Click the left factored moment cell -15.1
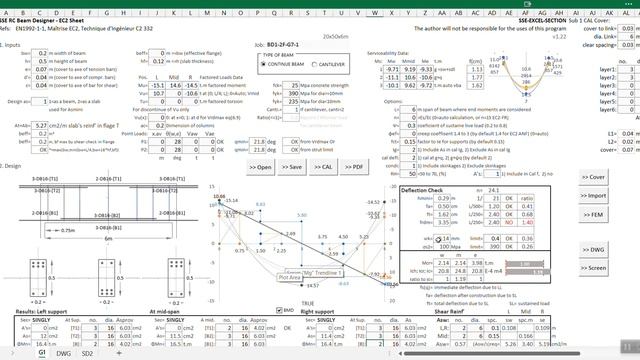 click(x=157, y=85)
